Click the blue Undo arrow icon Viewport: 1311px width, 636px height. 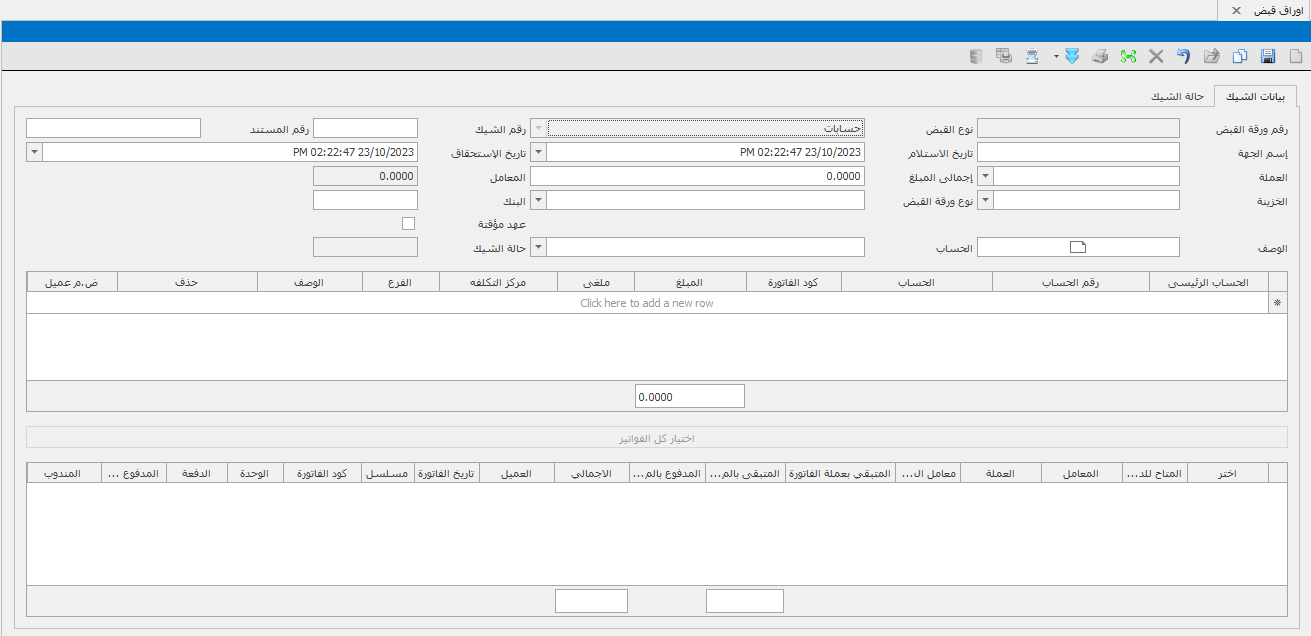pos(1183,57)
